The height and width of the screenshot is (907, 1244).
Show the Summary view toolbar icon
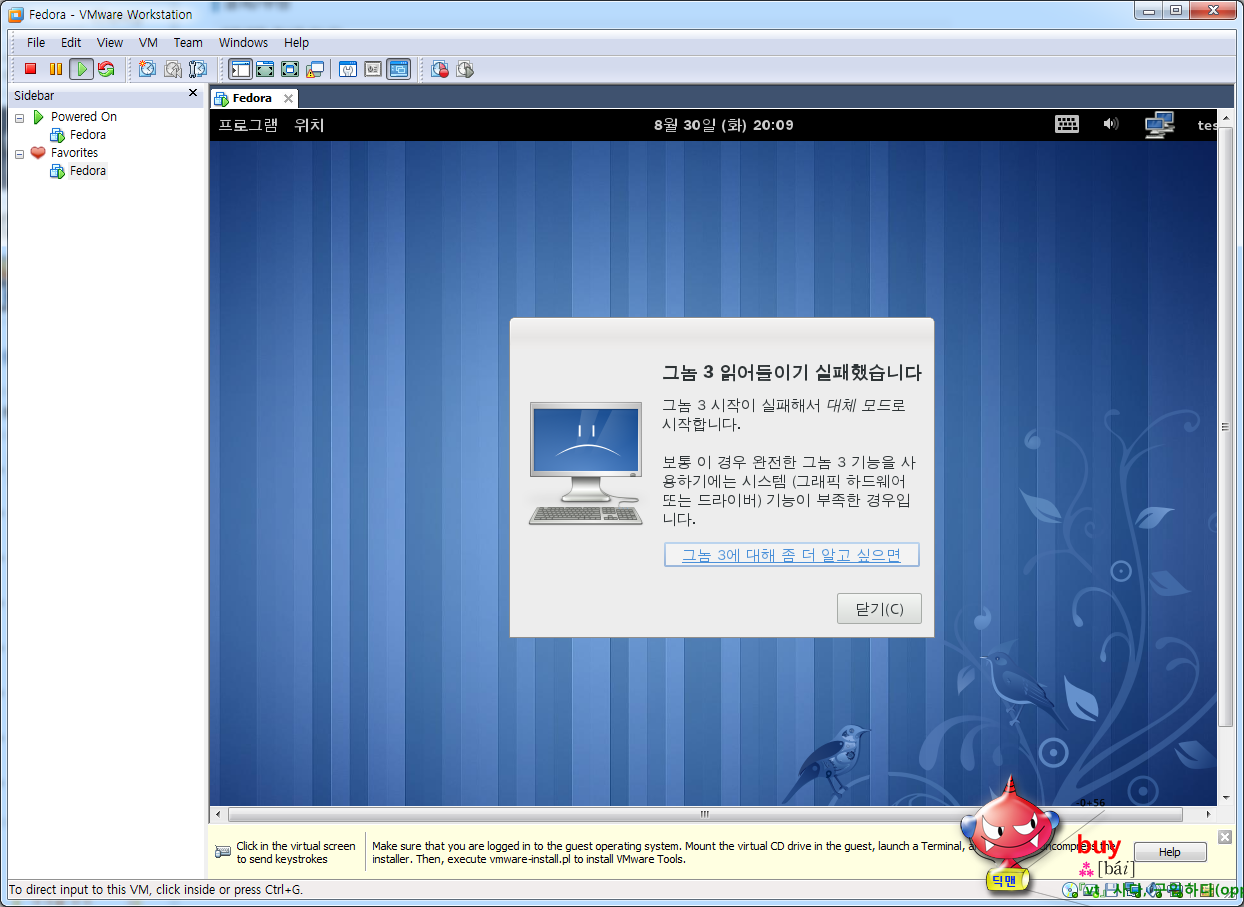tap(348, 69)
